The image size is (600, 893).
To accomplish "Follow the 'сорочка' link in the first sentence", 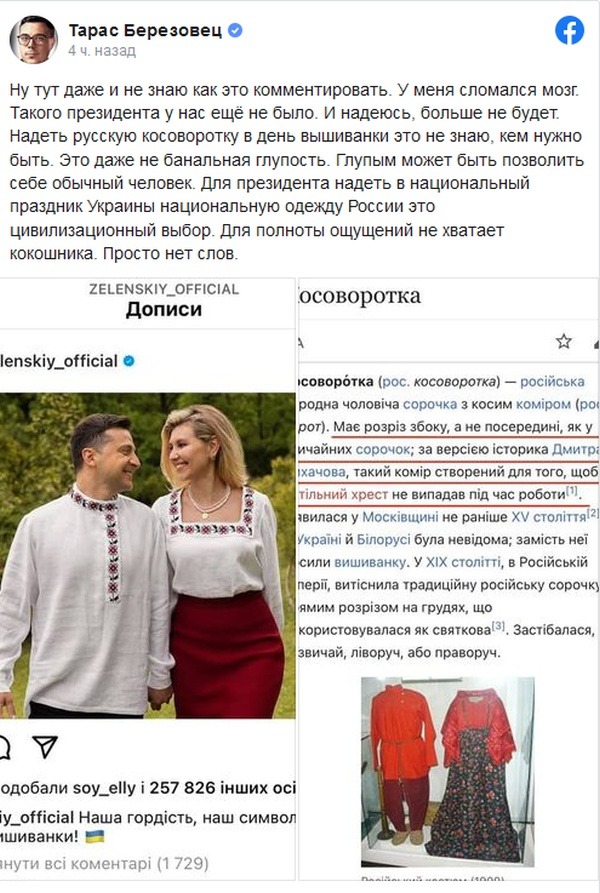I will (430, 404).
